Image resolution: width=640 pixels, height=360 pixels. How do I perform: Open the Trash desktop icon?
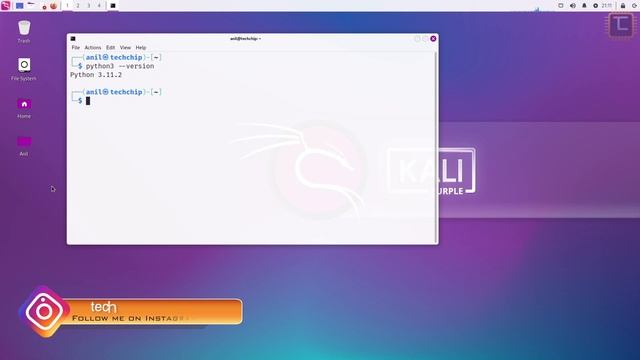(x=24, y=32)
